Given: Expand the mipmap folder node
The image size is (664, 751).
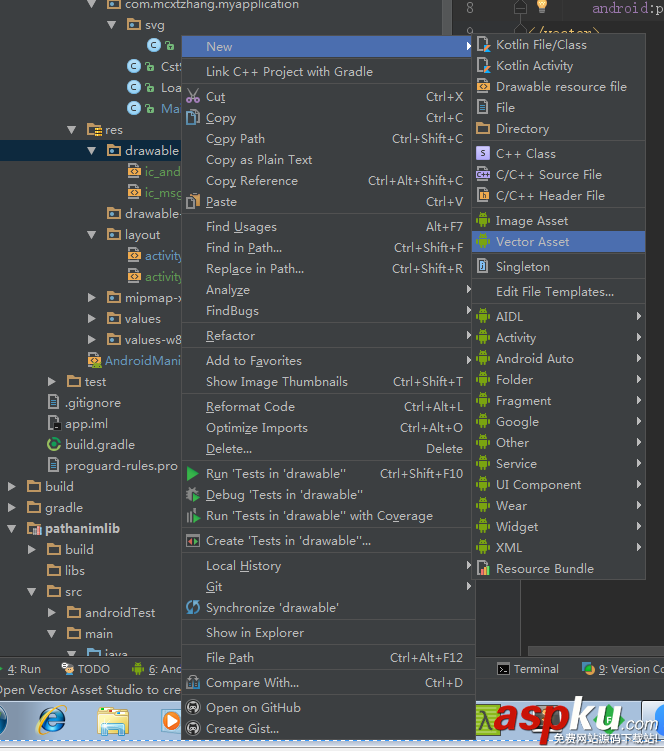Looking at the screenshot, I should tap(91, 298).
